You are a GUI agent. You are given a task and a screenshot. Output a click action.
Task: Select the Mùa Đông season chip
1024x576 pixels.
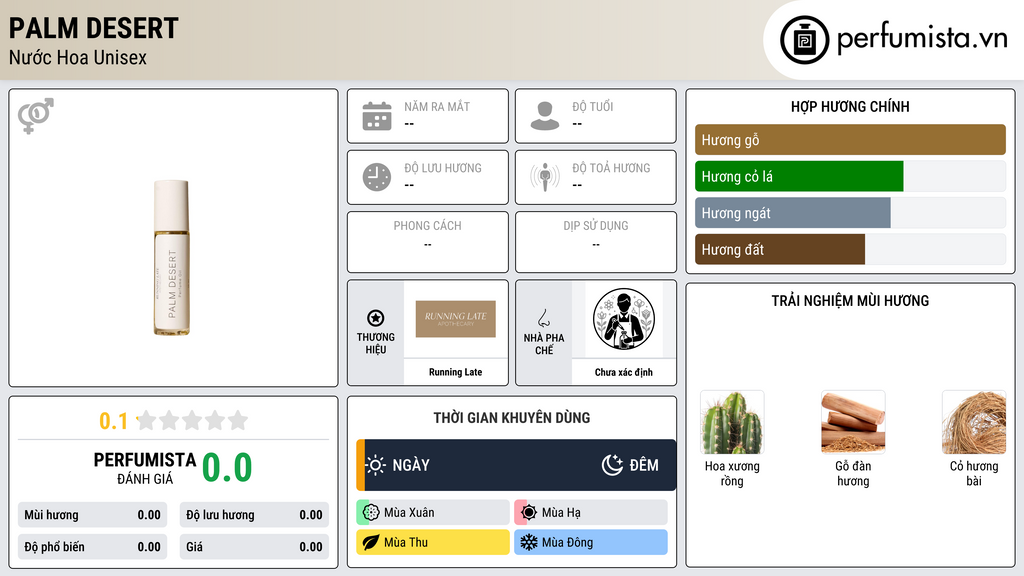click(591, 542)
